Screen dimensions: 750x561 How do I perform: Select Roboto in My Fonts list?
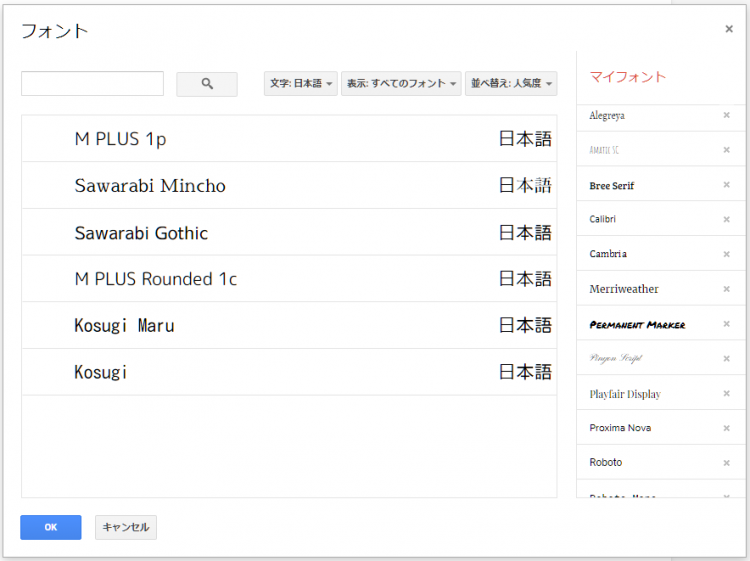click(x=606, y=462)
